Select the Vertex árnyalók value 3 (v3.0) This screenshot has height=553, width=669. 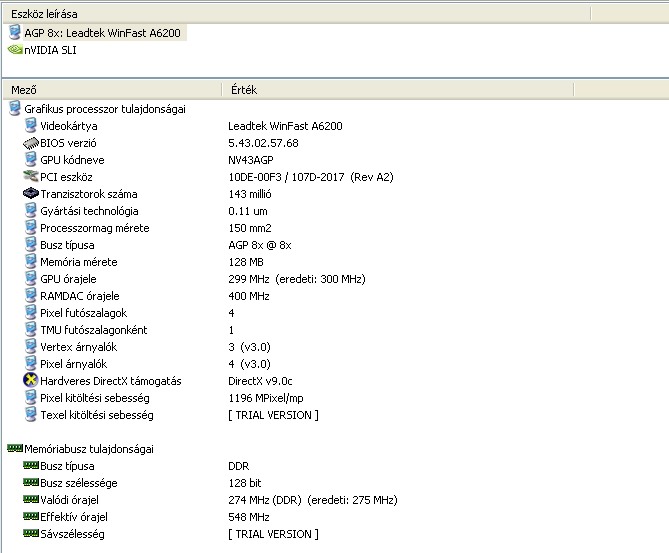250,347
